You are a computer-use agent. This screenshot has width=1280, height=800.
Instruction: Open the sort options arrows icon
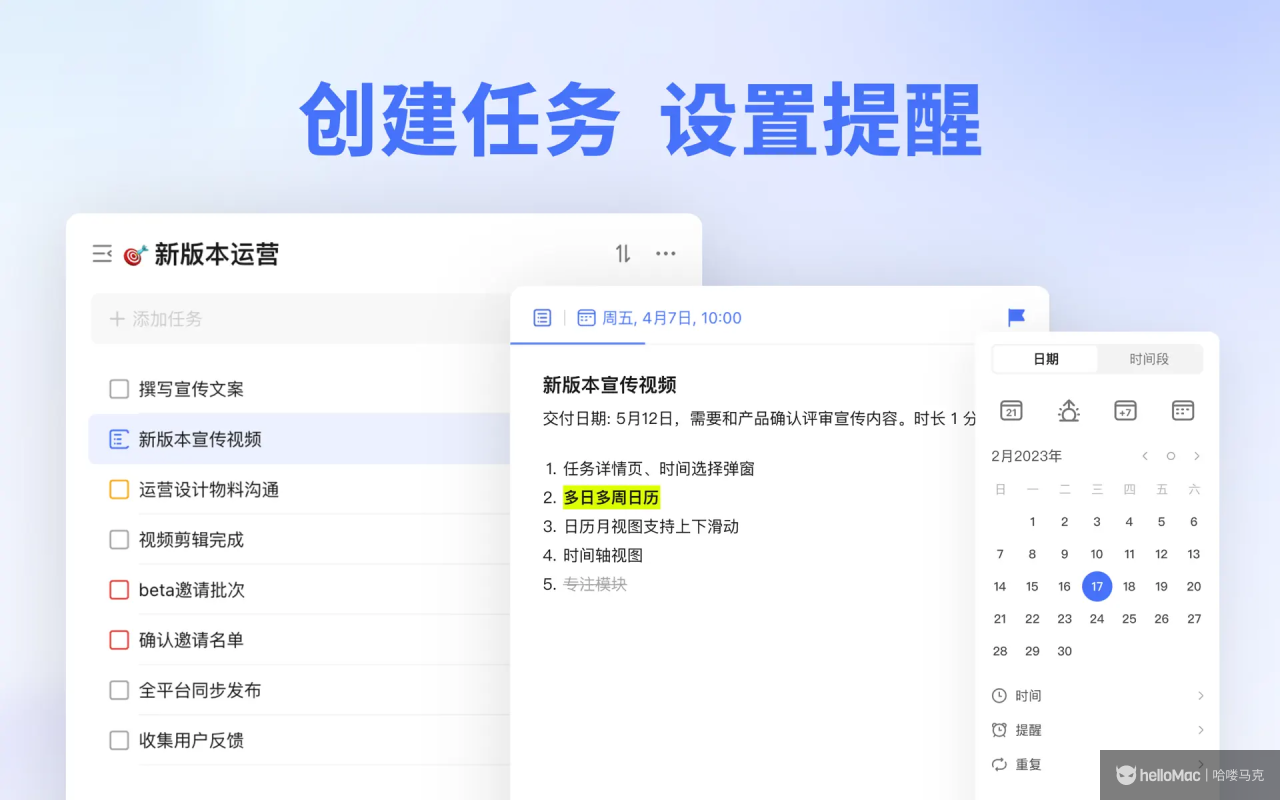tap(623, 254)
